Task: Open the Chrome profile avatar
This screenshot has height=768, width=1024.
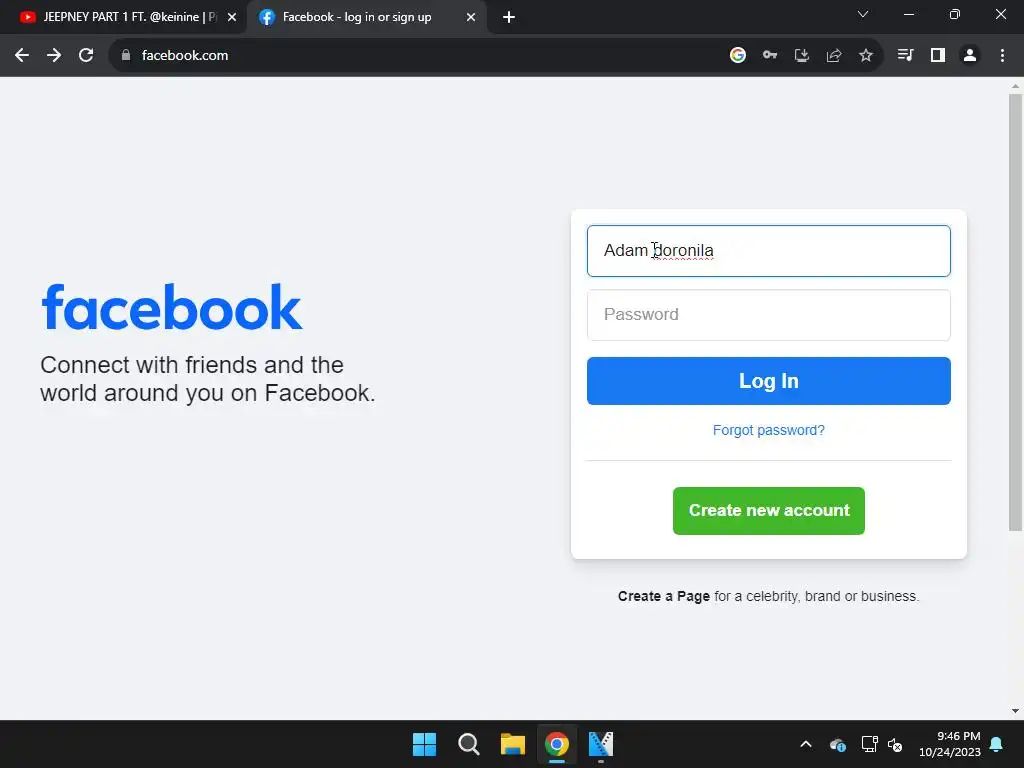Action: tap(970, 56)
